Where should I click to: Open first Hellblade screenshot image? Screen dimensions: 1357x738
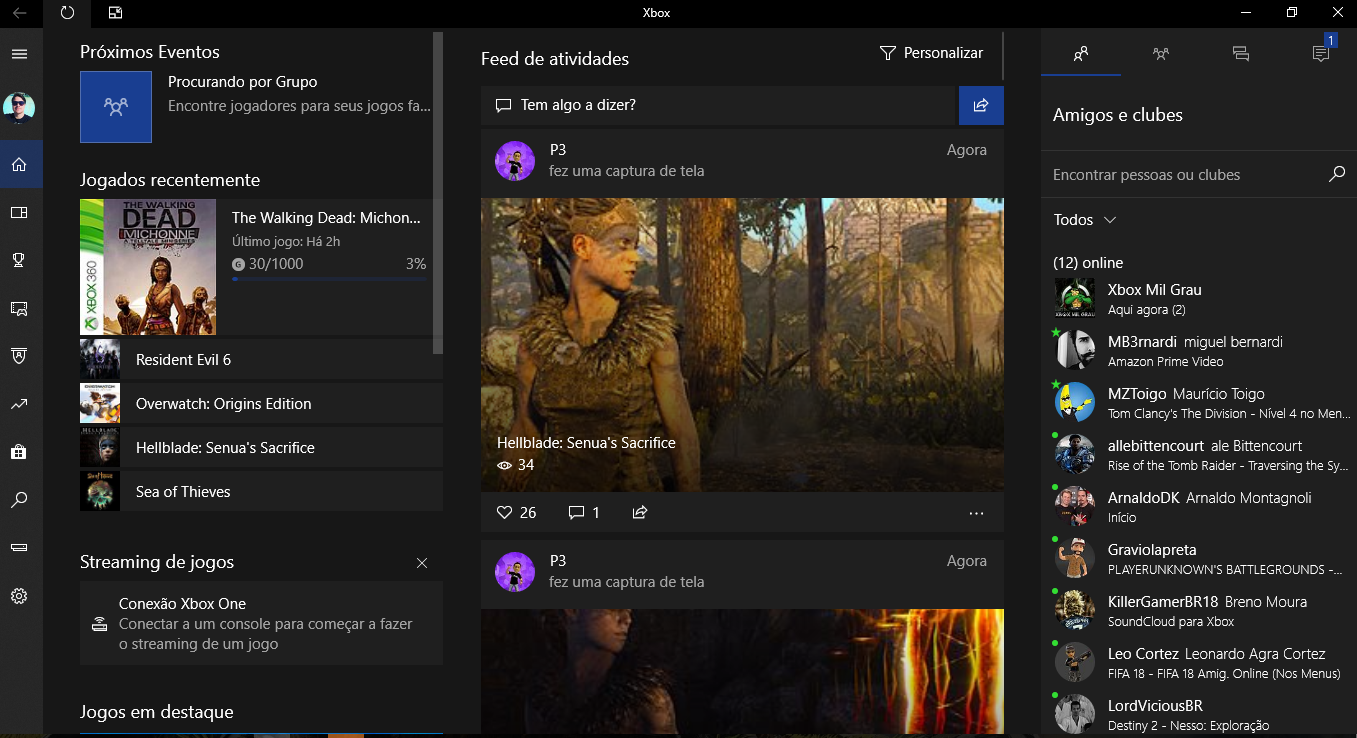point(742,344)
